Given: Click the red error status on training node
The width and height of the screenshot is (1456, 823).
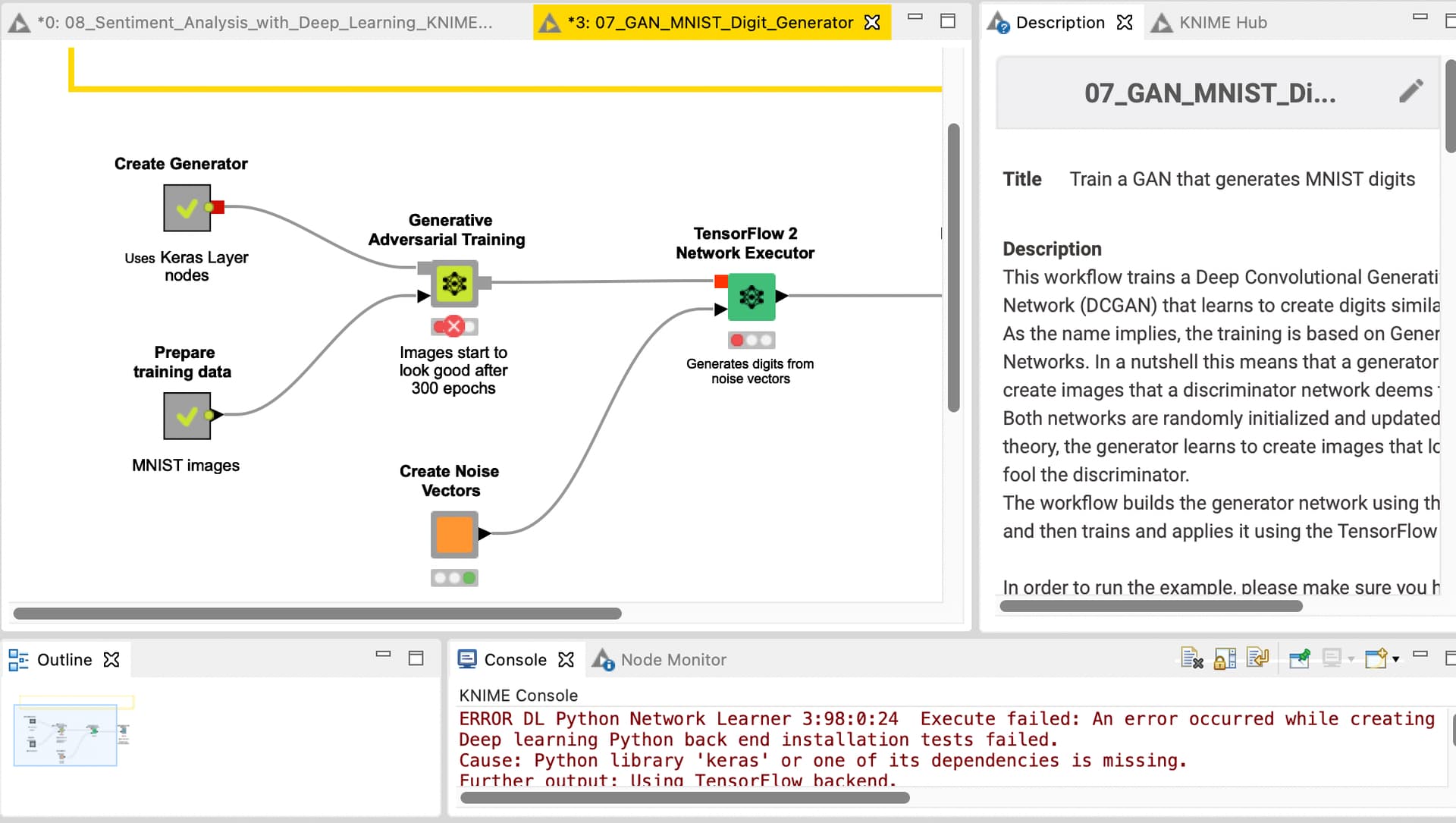Looking at the screenshot, I should tap(453, 327).
